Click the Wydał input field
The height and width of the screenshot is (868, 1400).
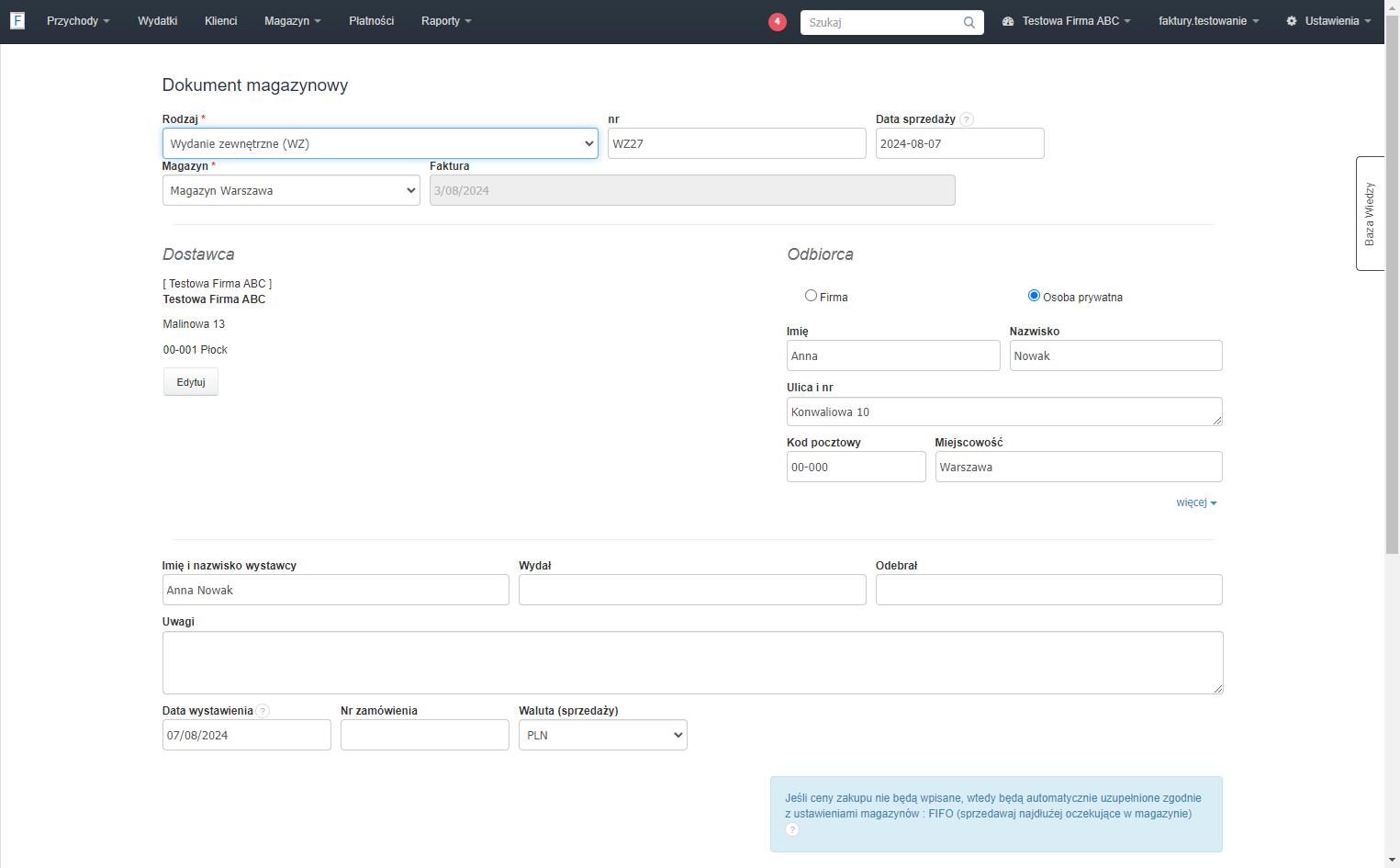[692, 590]
